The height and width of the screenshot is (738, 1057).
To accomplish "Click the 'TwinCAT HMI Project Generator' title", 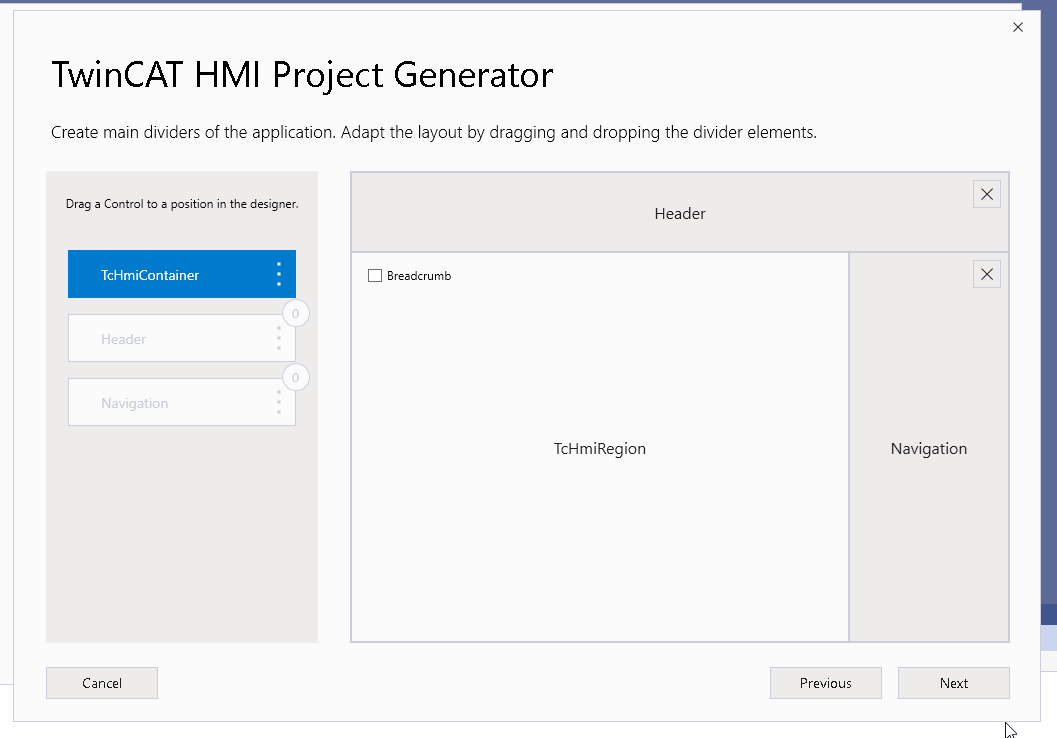I will click(302, 74).
